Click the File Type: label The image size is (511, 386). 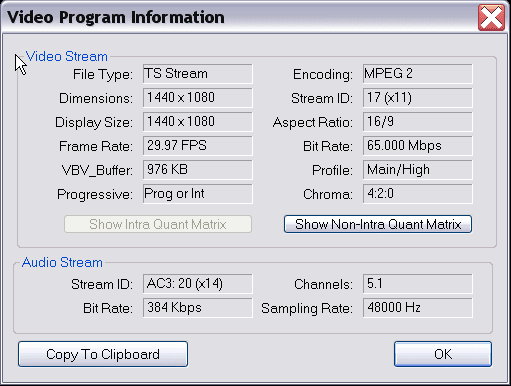point(103,75)
